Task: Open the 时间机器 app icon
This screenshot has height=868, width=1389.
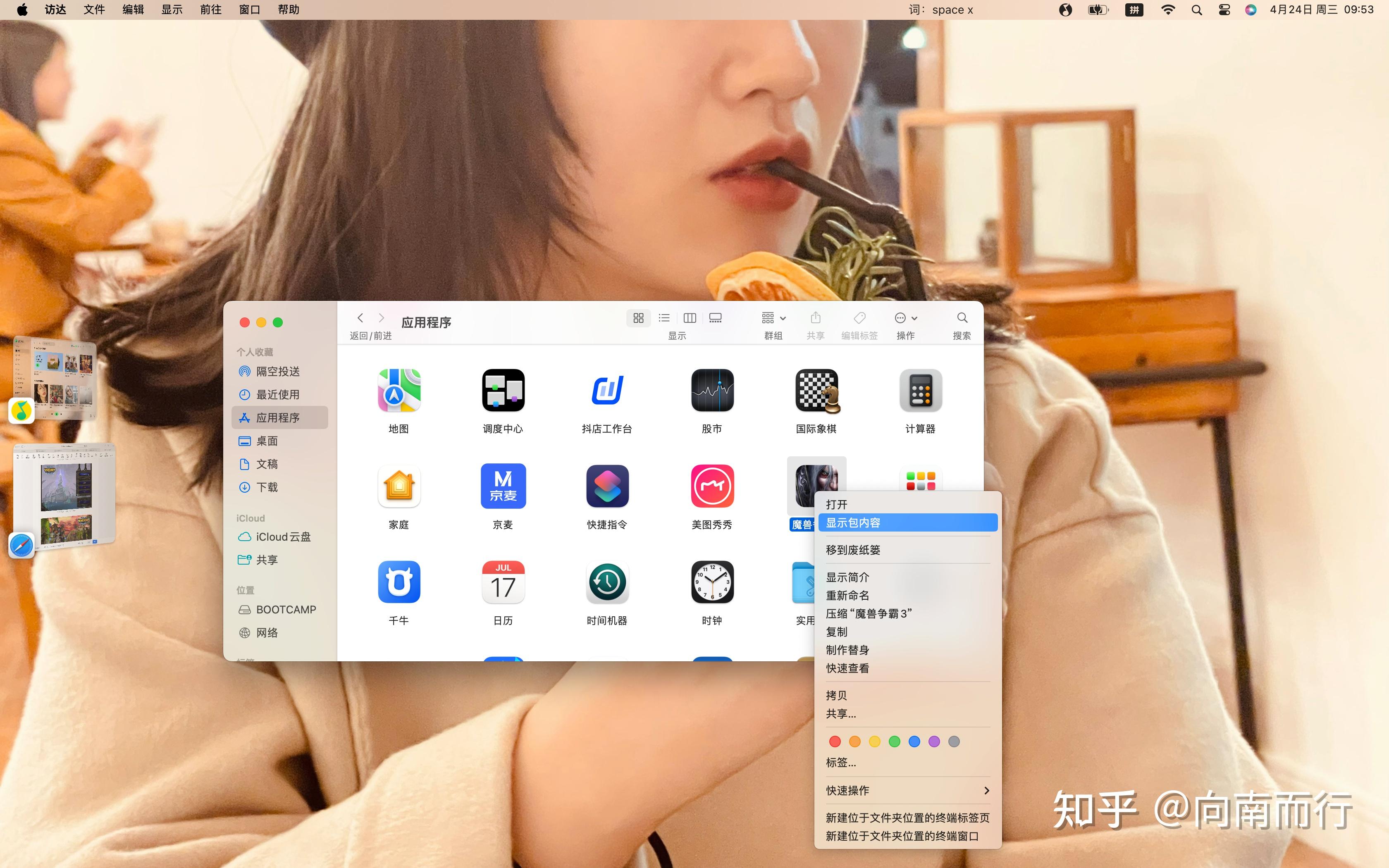Action: tap(607, 582)
